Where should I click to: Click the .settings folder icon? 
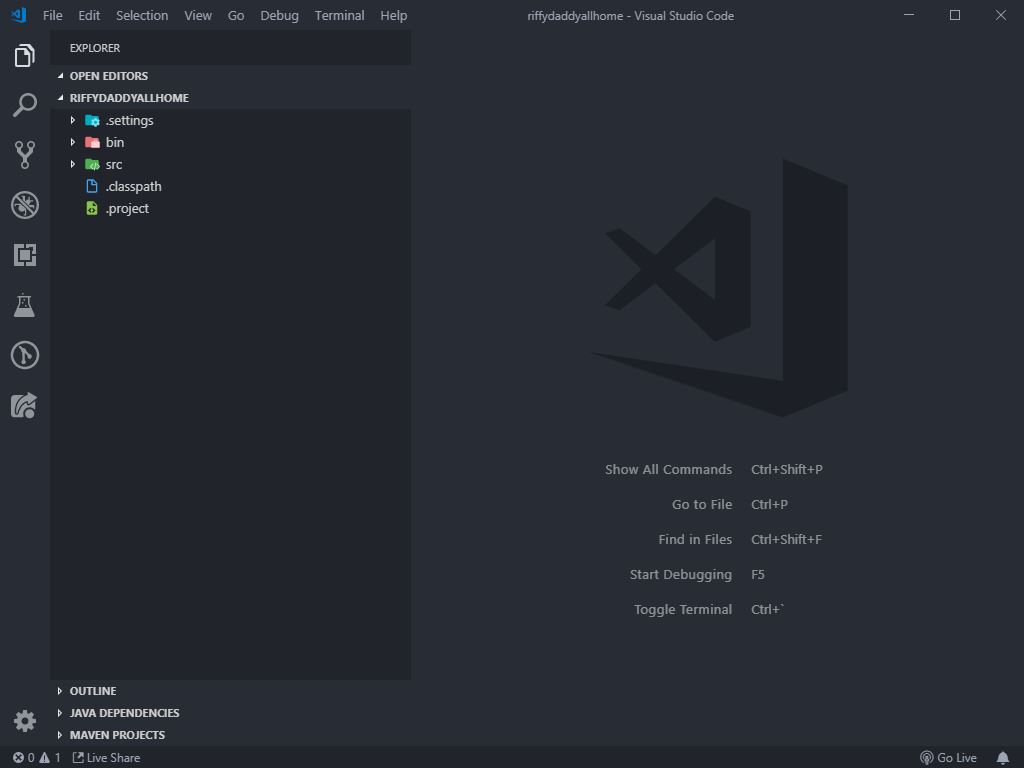pyautogui.click(x=92, y=121)
